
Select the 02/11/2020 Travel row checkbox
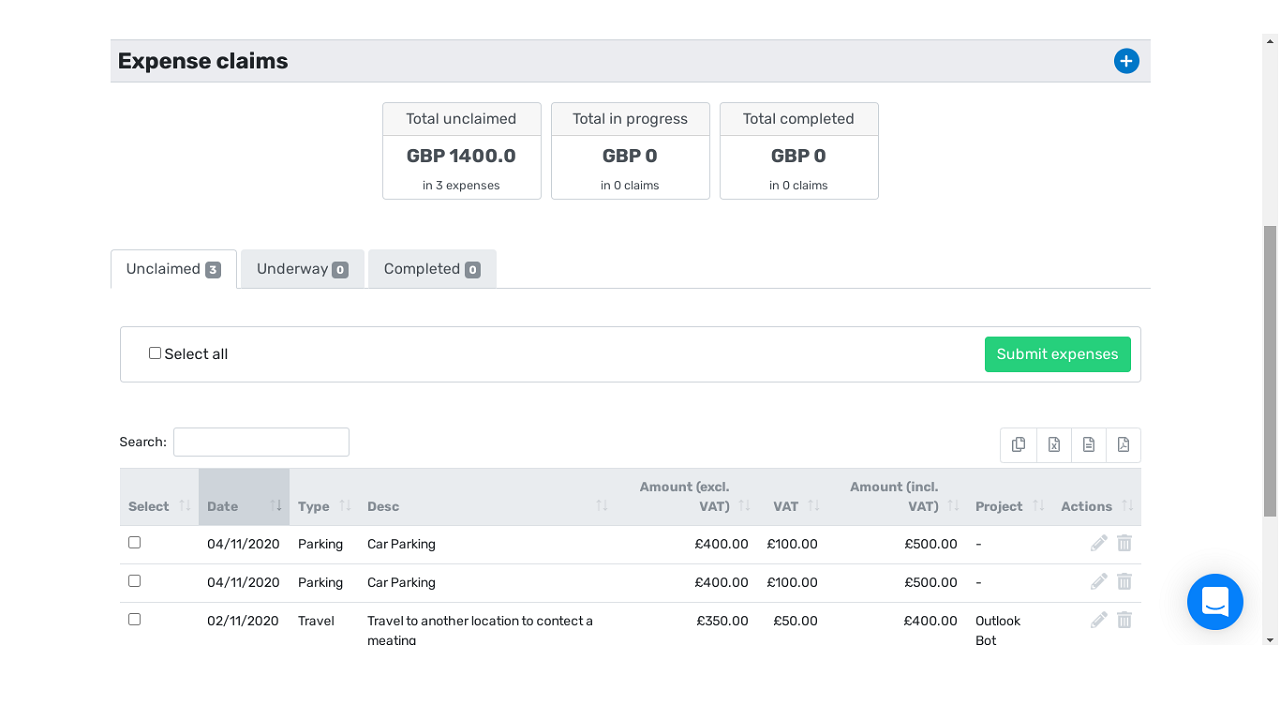tap(134, 619)
